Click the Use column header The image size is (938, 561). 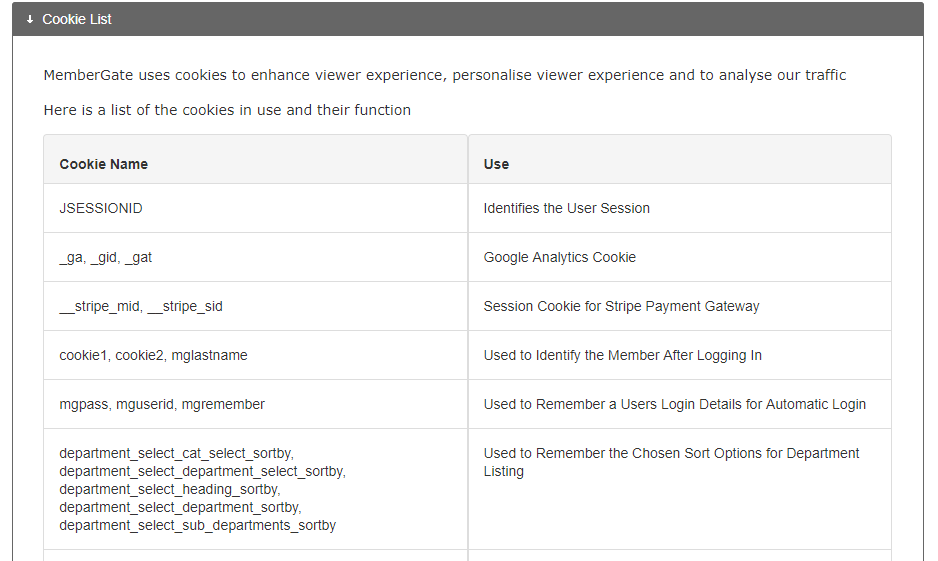pyautogui.click(x=496, y=164)
